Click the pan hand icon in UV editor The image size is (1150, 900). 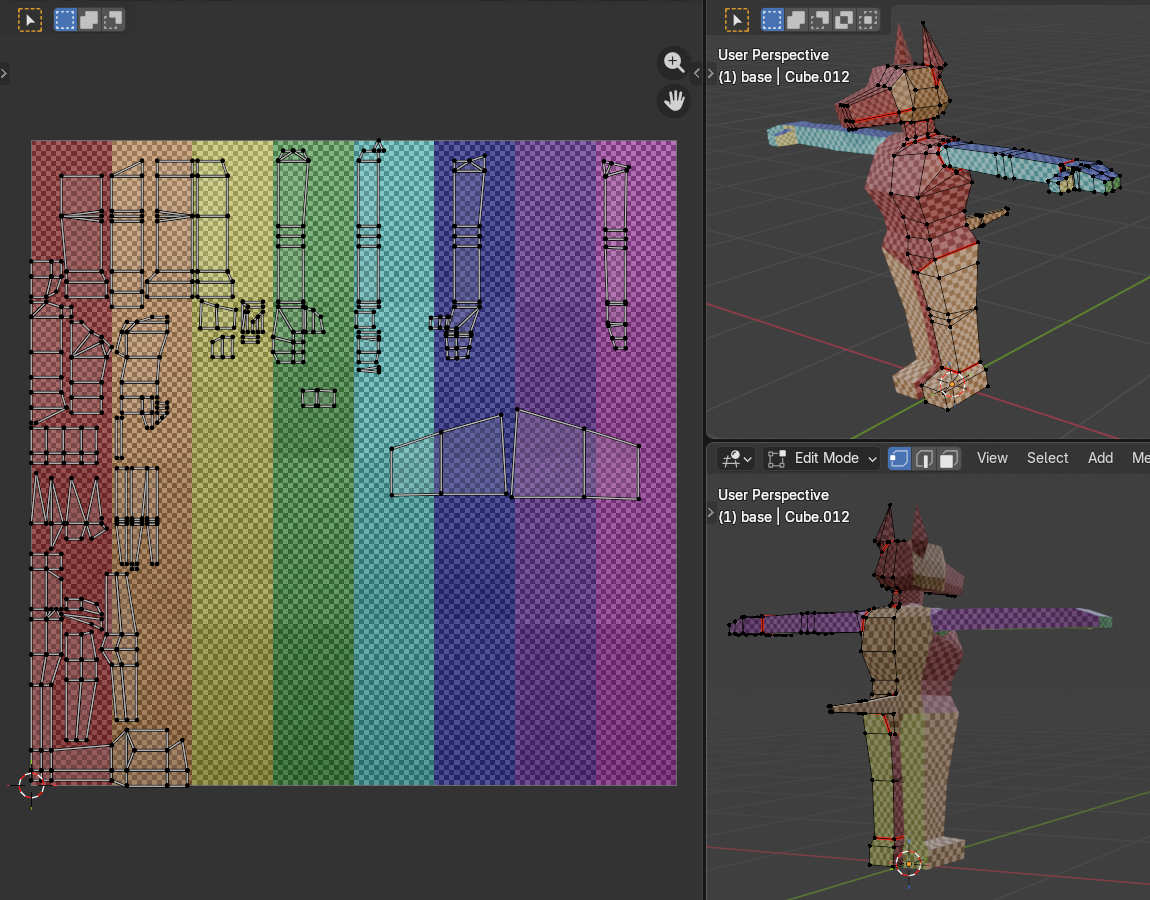pos(674,100)
